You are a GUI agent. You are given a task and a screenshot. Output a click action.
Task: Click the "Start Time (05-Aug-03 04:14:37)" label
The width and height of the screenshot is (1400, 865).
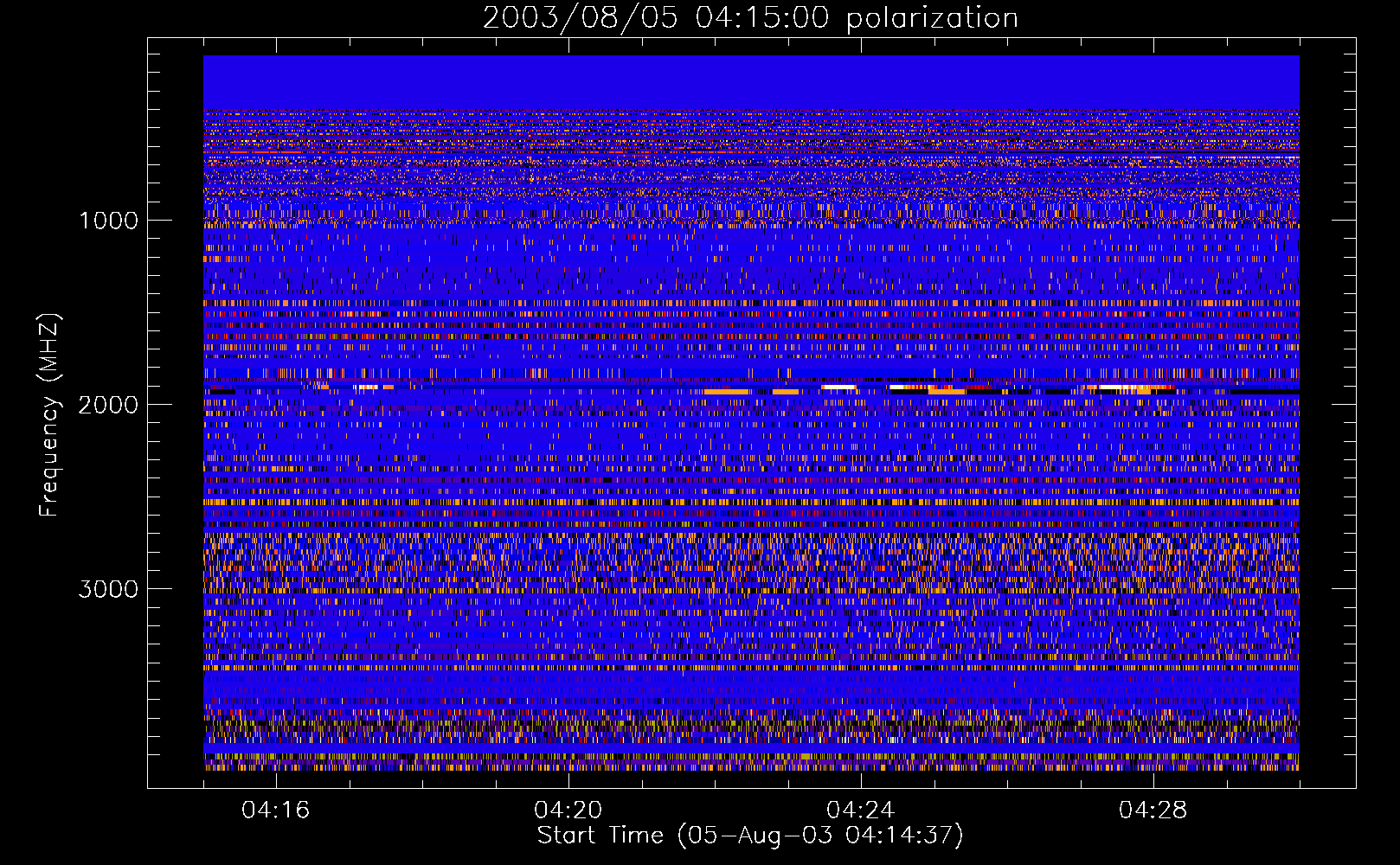tap(750, 836)
